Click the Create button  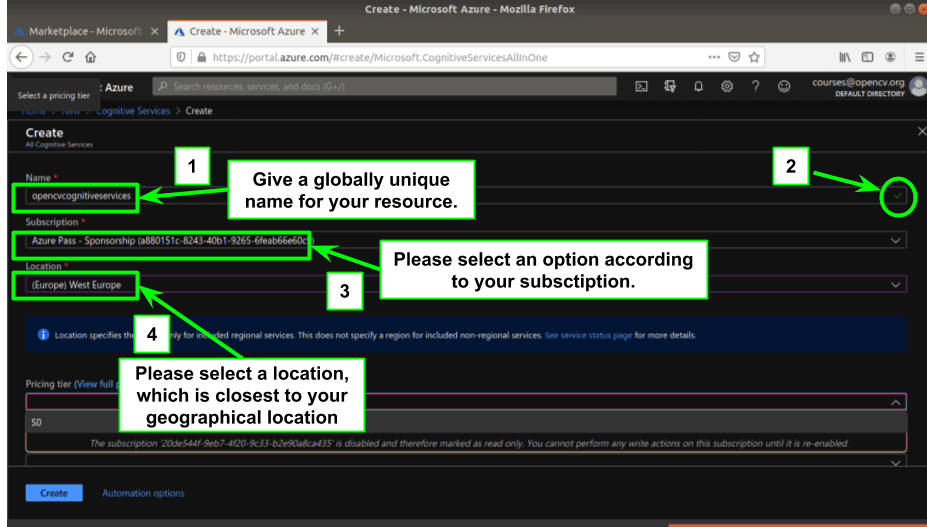coord(54,493)
